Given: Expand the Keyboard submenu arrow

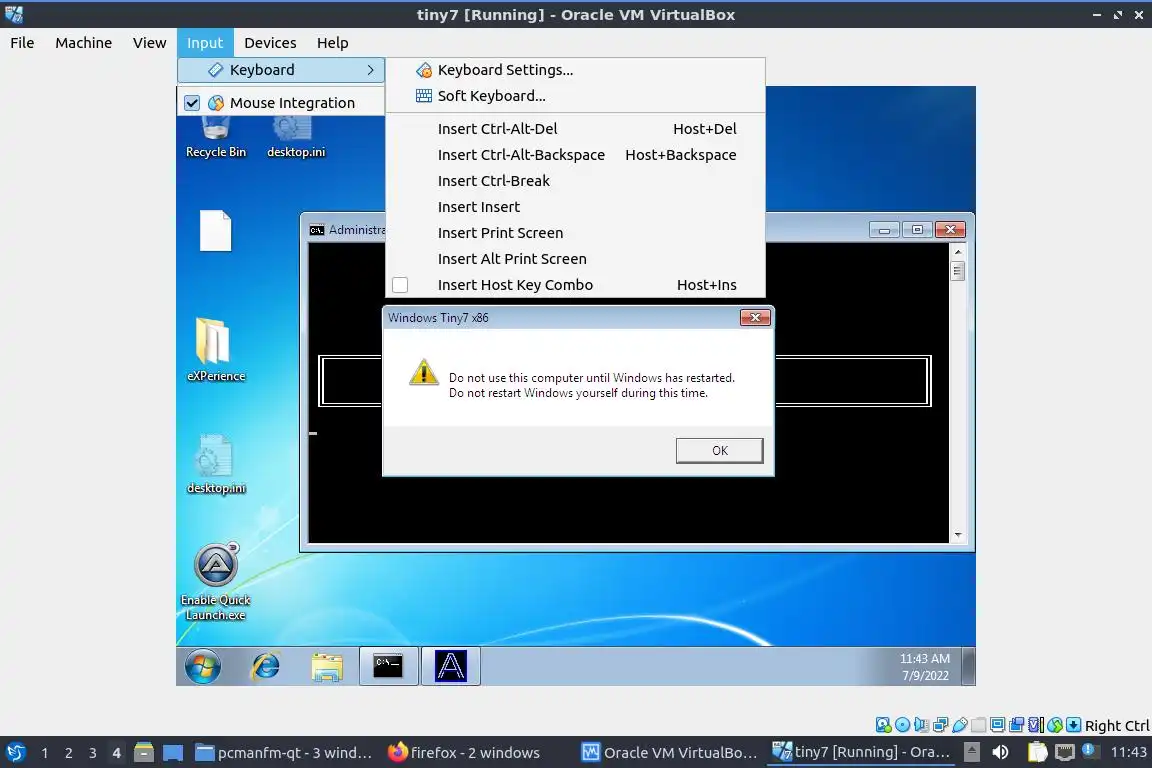Looking at the screenshot, I should tap(370, 70).
